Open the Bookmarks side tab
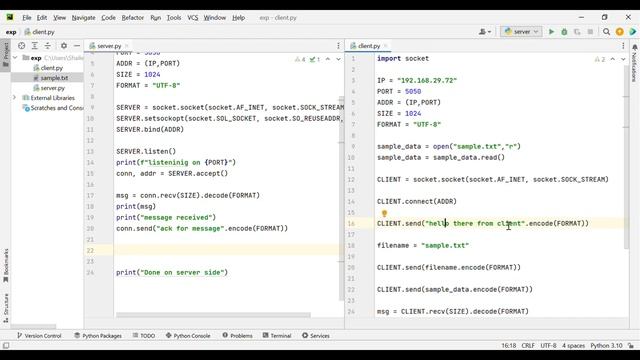 (6, 266)
